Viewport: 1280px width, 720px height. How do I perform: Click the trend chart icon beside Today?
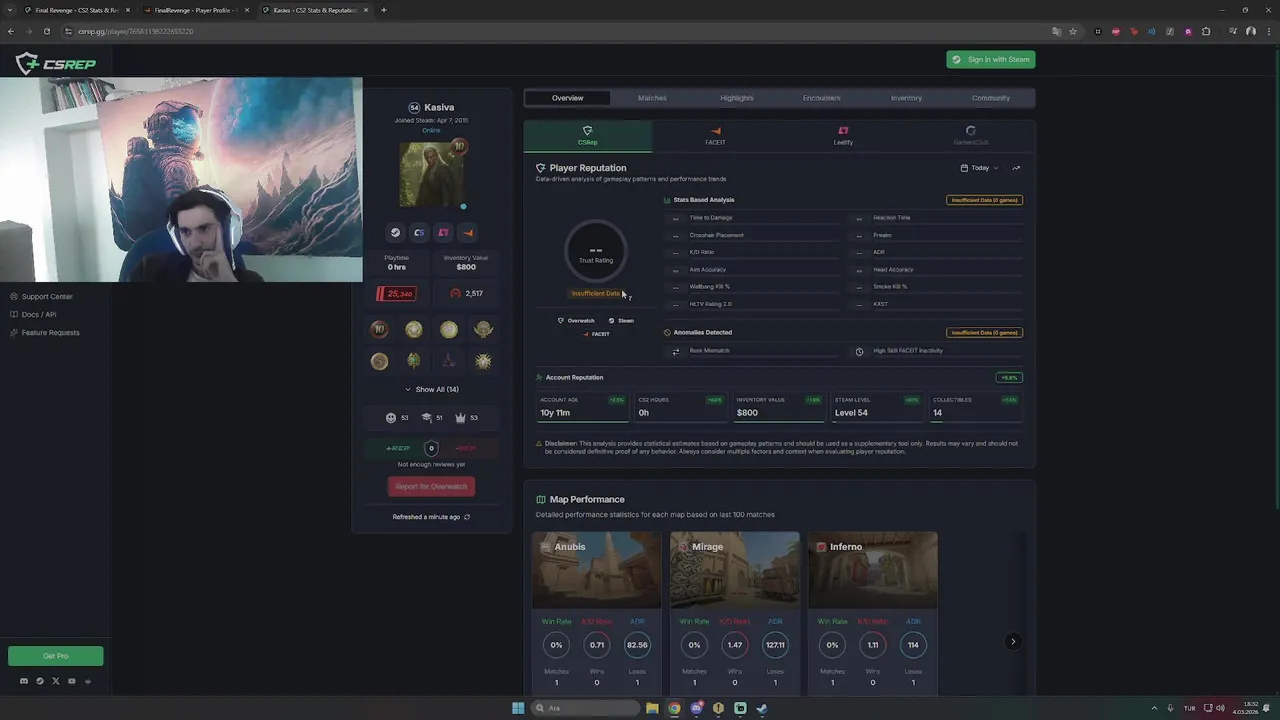tap(1016, 168)
